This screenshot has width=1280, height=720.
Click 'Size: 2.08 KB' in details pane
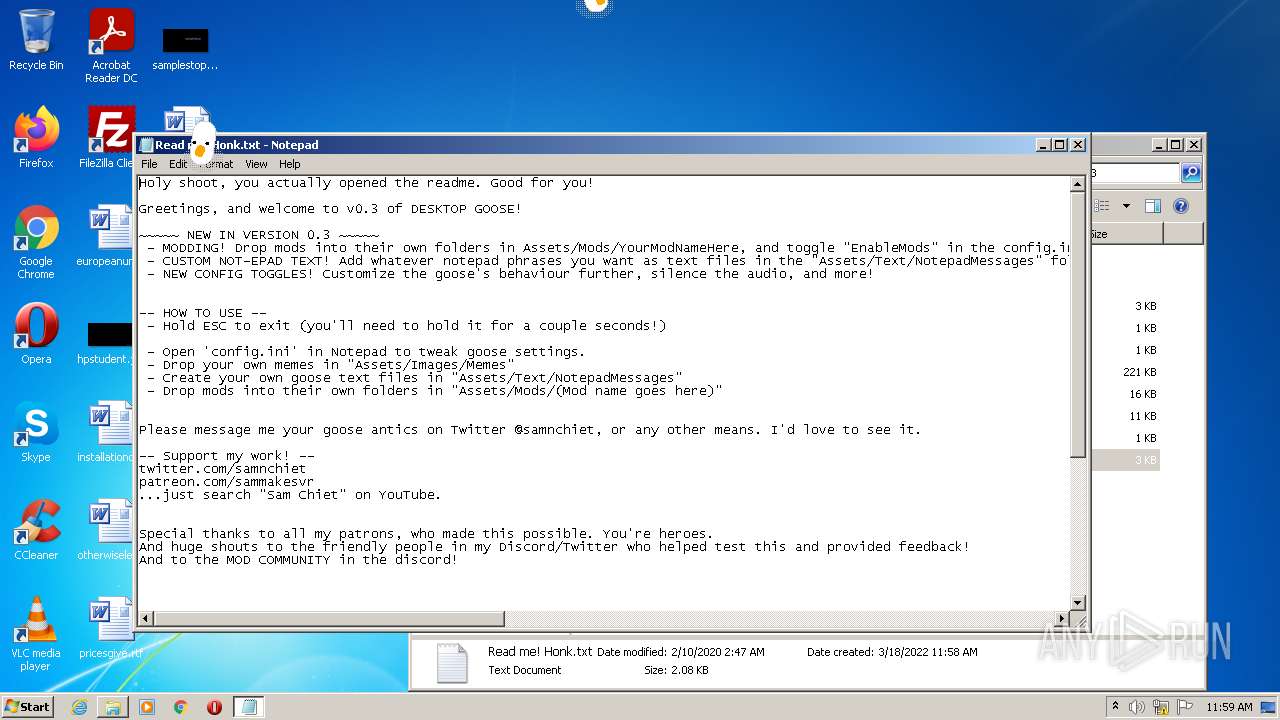(x=676, y=670)
